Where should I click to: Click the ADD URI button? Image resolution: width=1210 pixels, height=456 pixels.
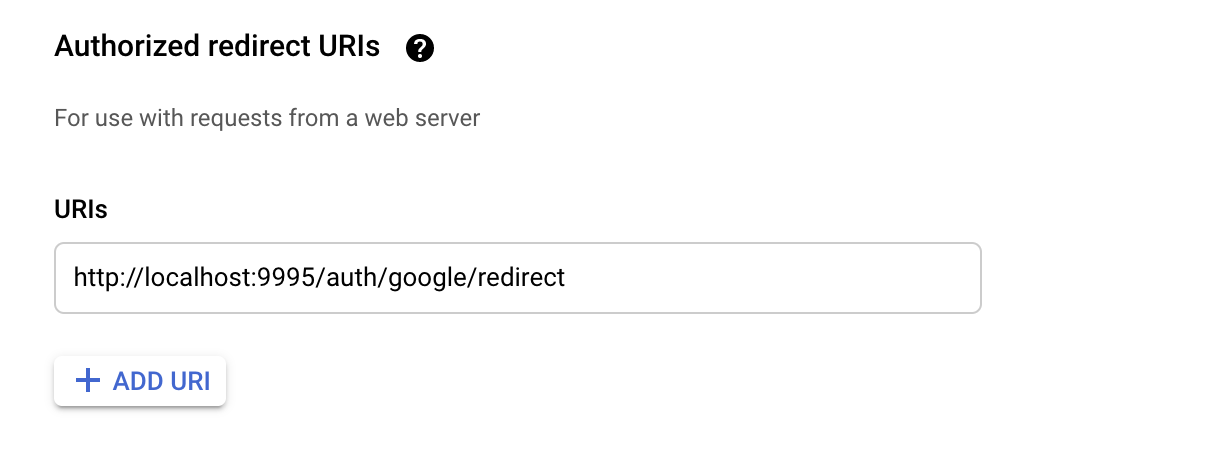pyautogui.click(x=140, y=381)
